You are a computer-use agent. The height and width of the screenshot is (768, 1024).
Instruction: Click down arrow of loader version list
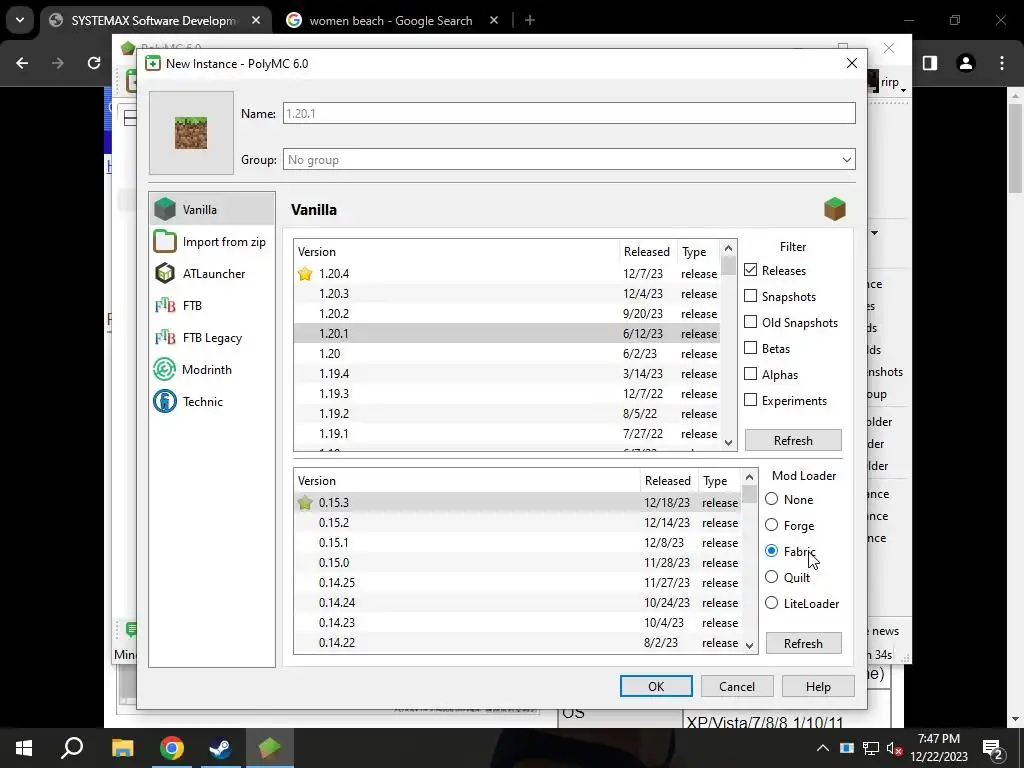click(x=750, y=645)
